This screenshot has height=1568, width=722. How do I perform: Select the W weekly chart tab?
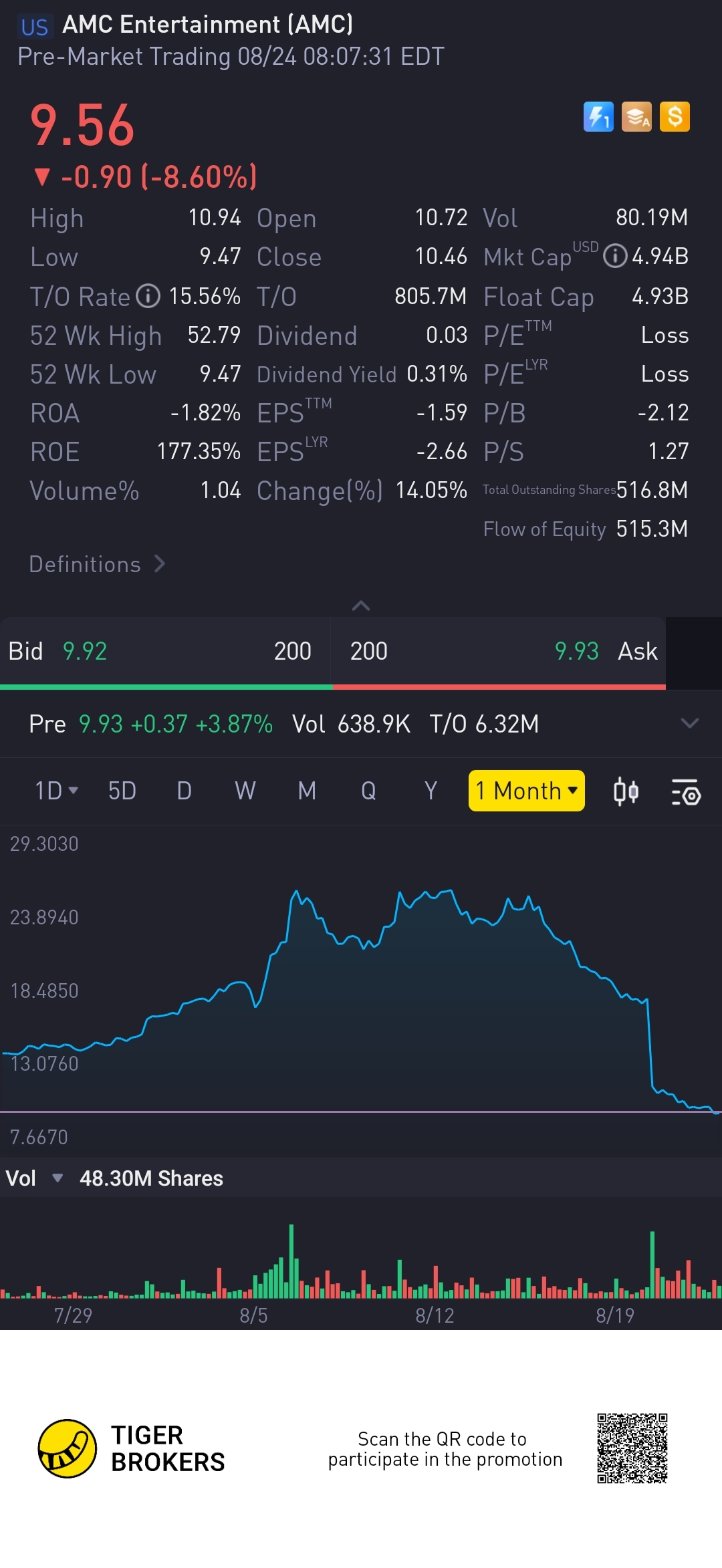(245, 791)
